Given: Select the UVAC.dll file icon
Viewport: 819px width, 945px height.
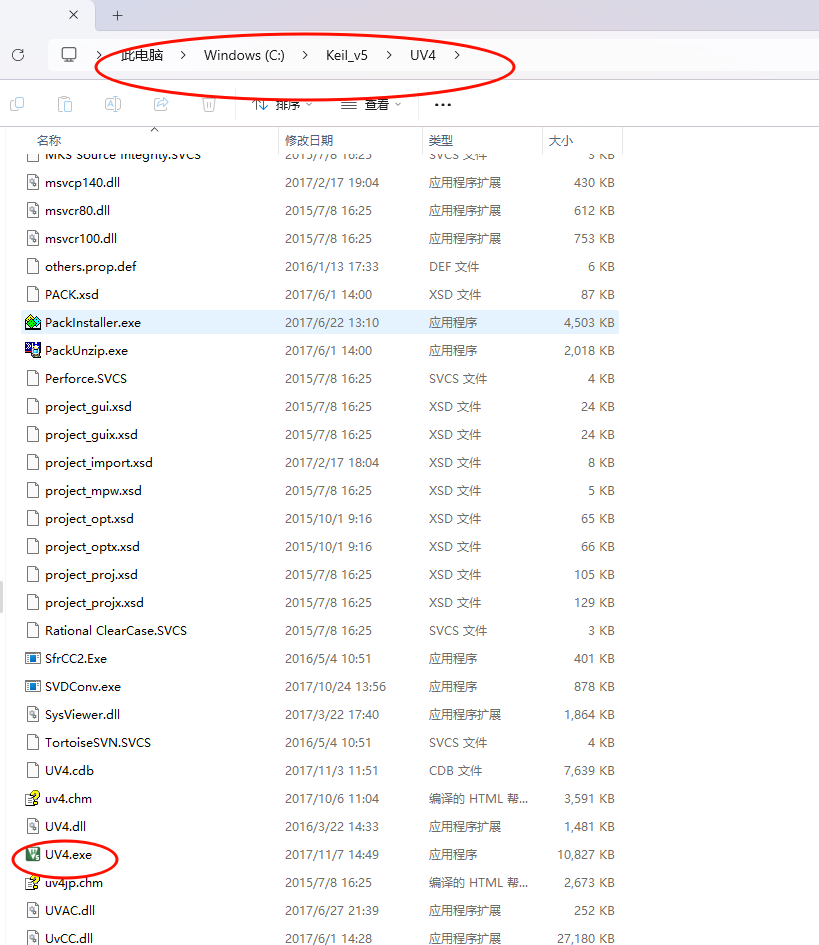Looking at the screenshot, I should (33, 911).
